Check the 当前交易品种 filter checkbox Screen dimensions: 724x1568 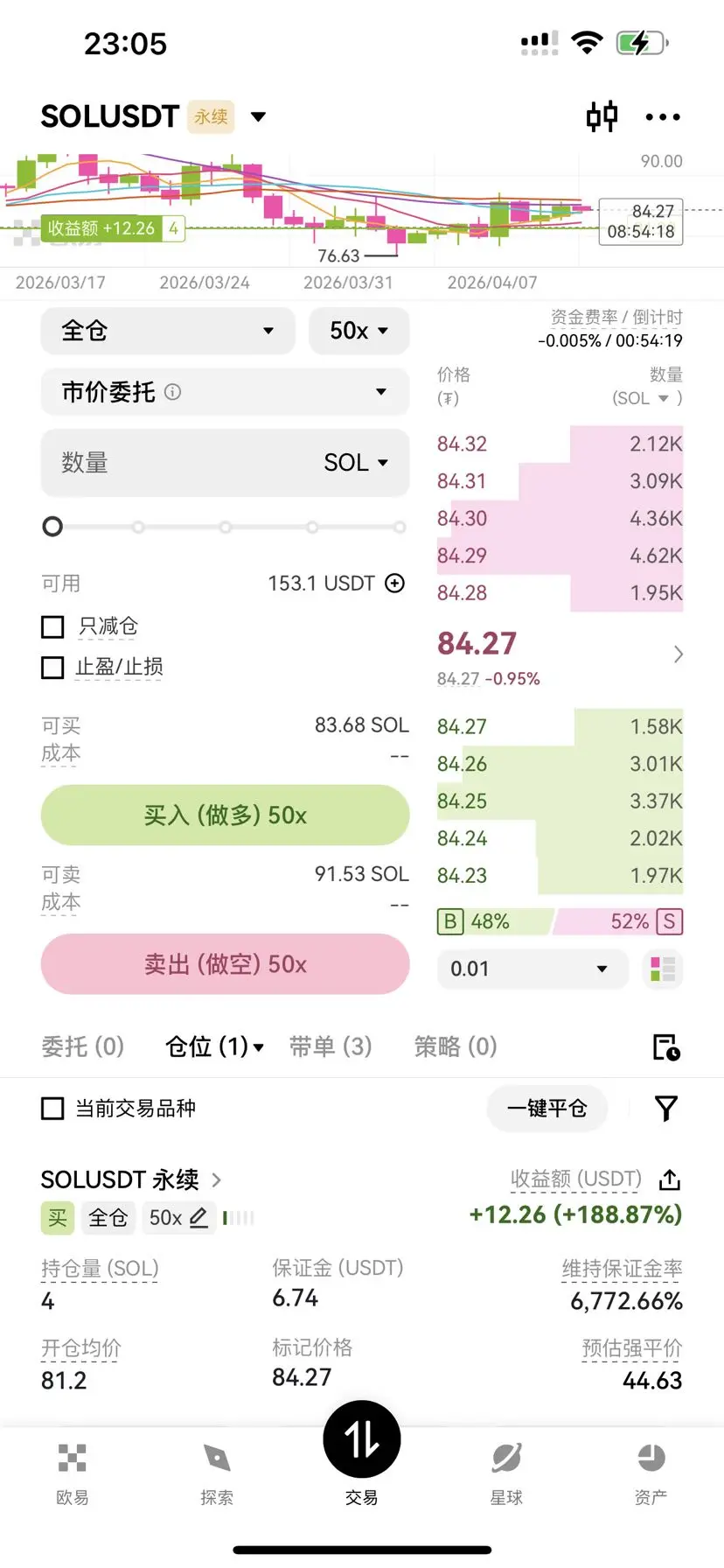point(52,1109)
